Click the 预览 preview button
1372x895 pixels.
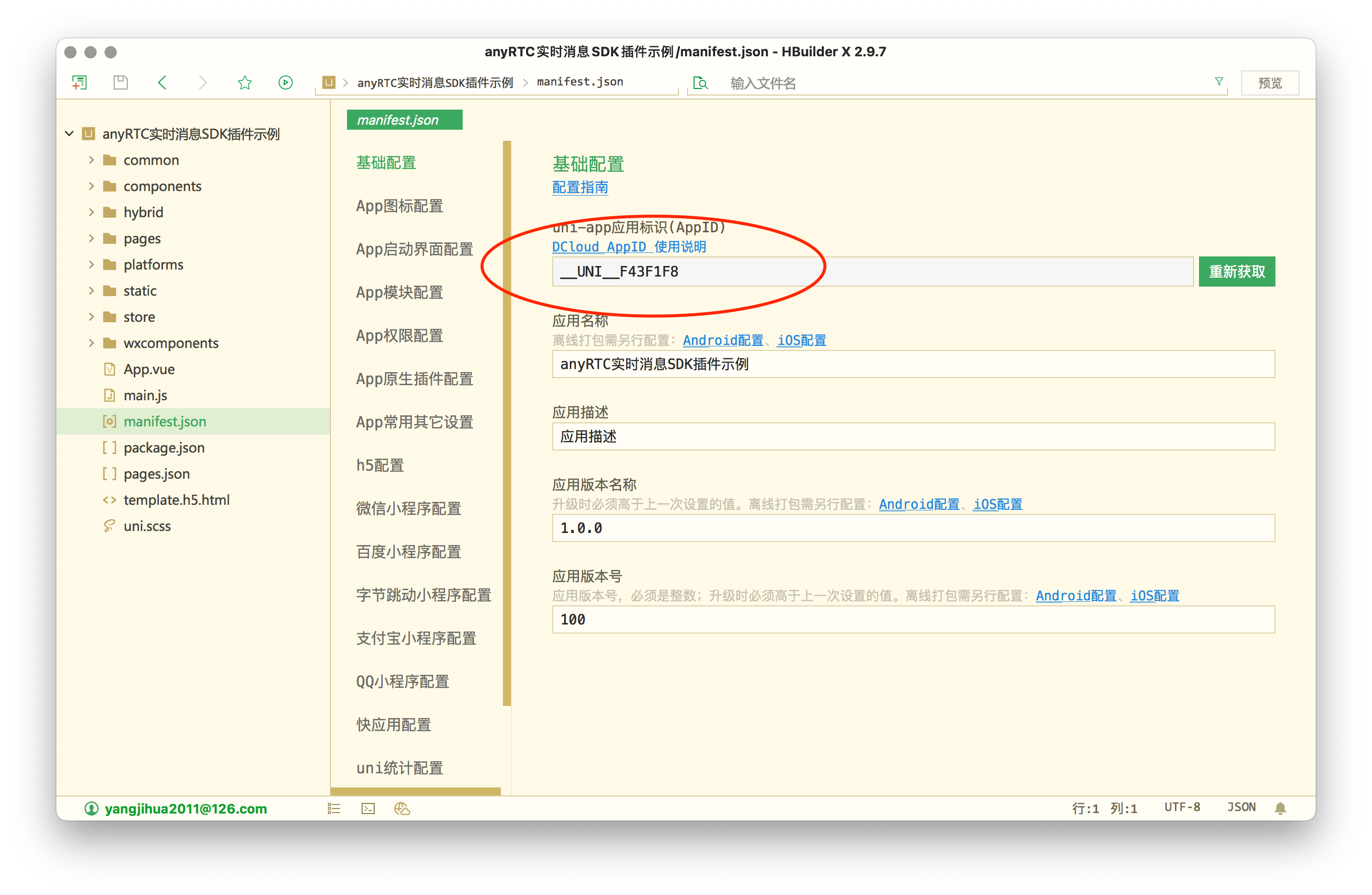point(1269,83)
